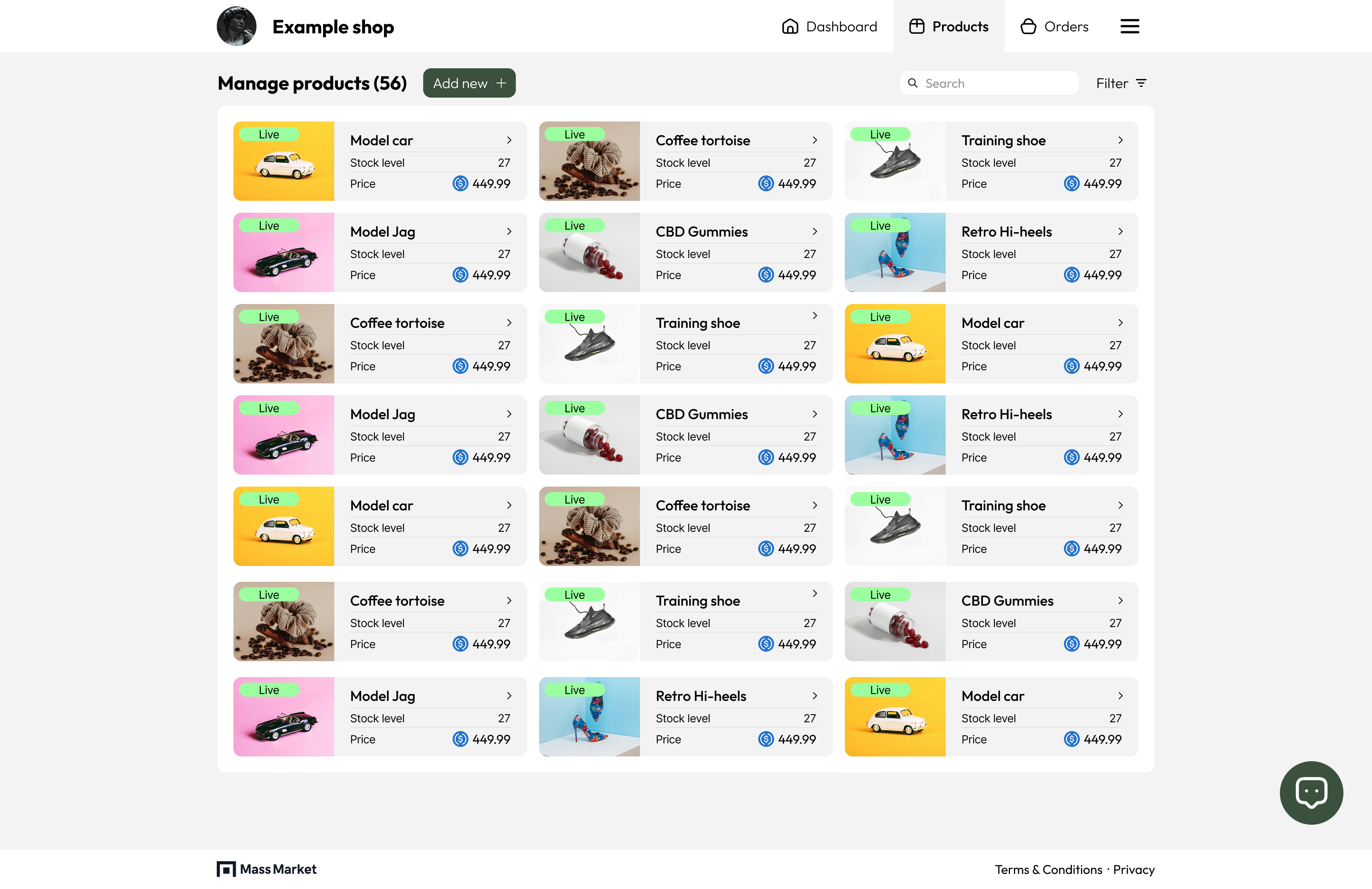
Task: Click the Dashboard home icon
Action: tap(790, 27)
